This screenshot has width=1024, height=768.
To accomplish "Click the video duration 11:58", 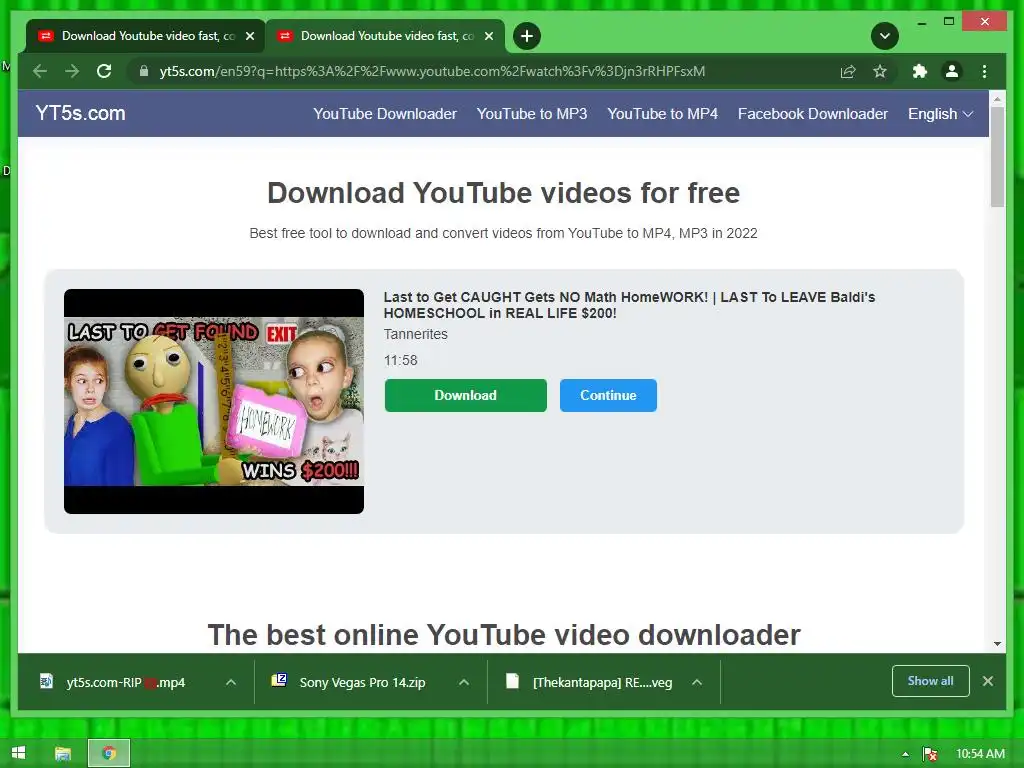I will point(400,360).
